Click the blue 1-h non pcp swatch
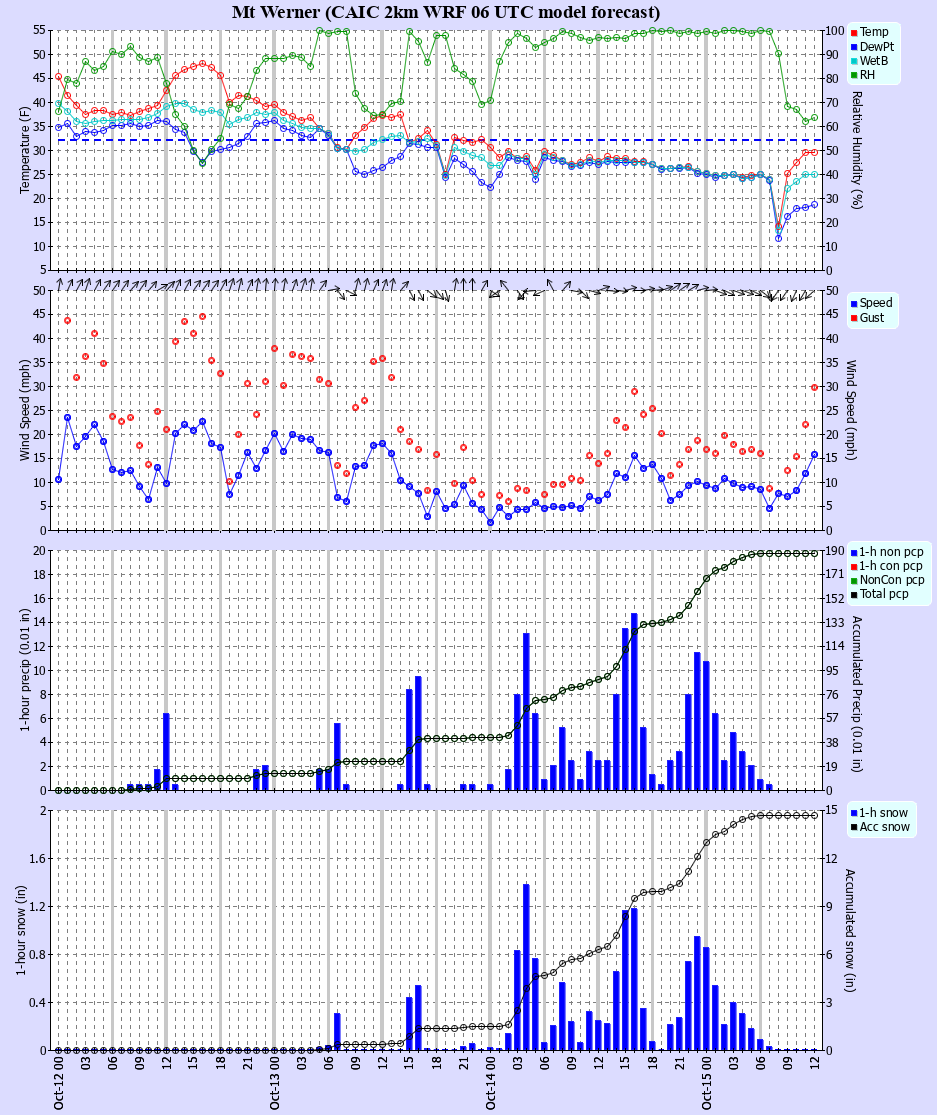This screenshot has height=1115, width=937. (853, 553)
